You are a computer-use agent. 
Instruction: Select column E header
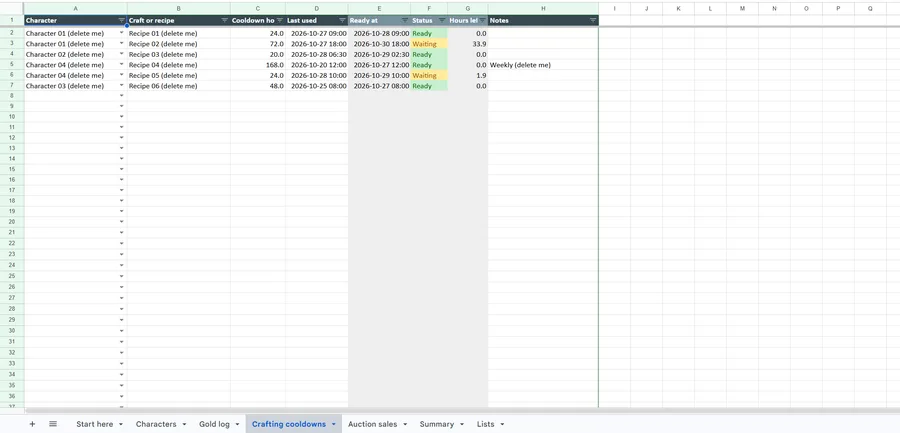pos(379,9)
